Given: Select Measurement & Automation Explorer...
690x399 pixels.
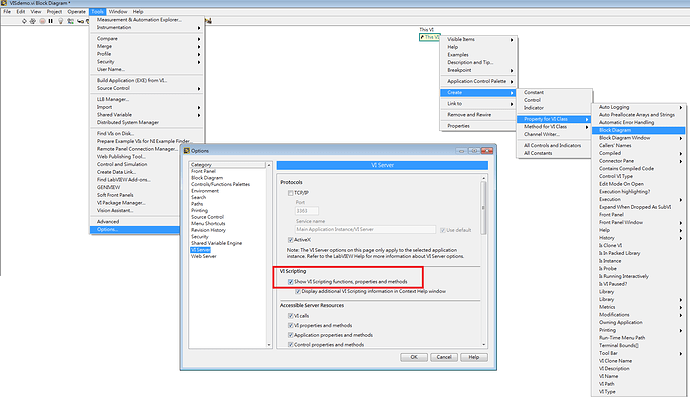Looking at the screenshot, I should [x=147, y=20].
